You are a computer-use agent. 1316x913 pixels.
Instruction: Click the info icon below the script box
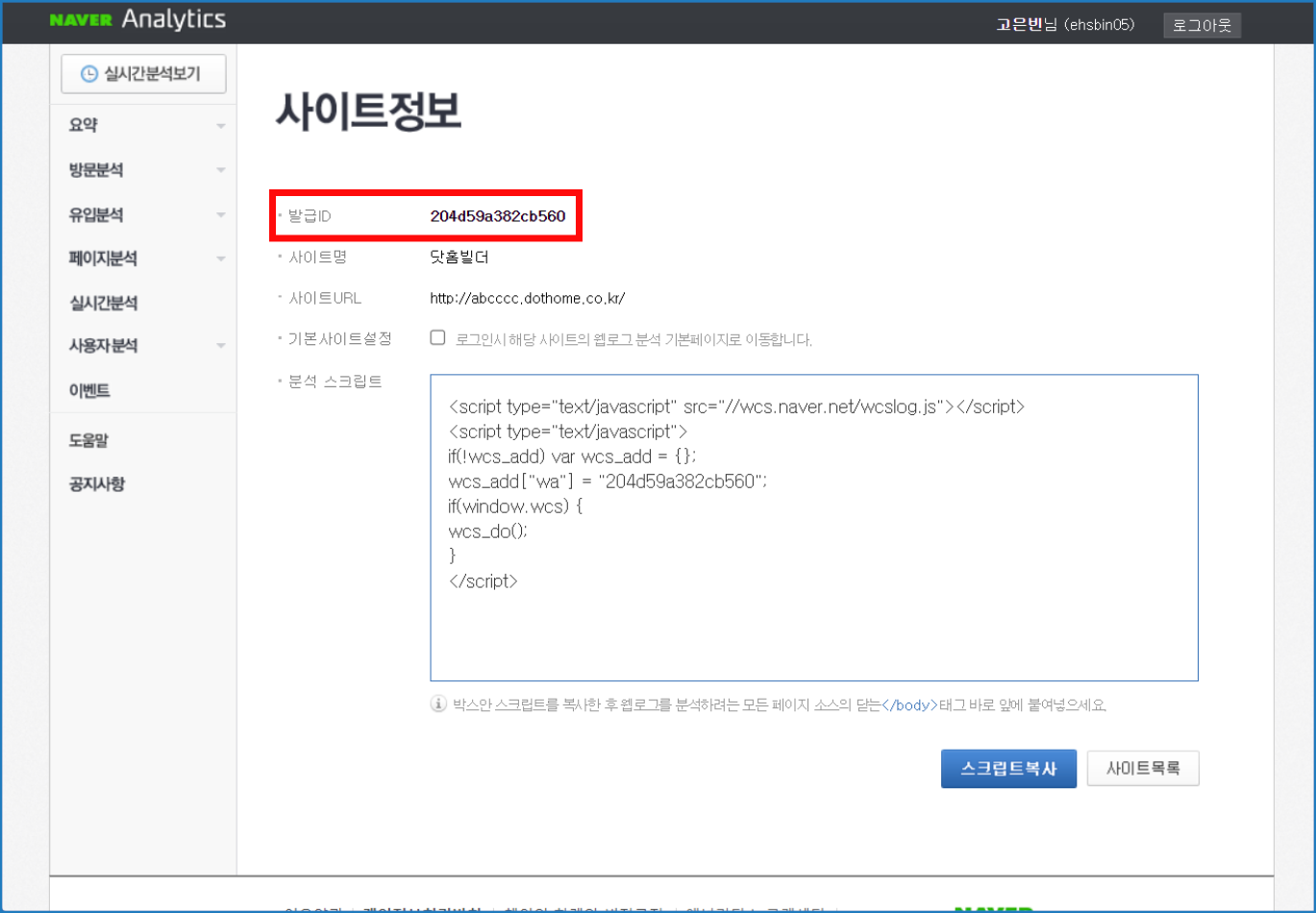point(438,704)
